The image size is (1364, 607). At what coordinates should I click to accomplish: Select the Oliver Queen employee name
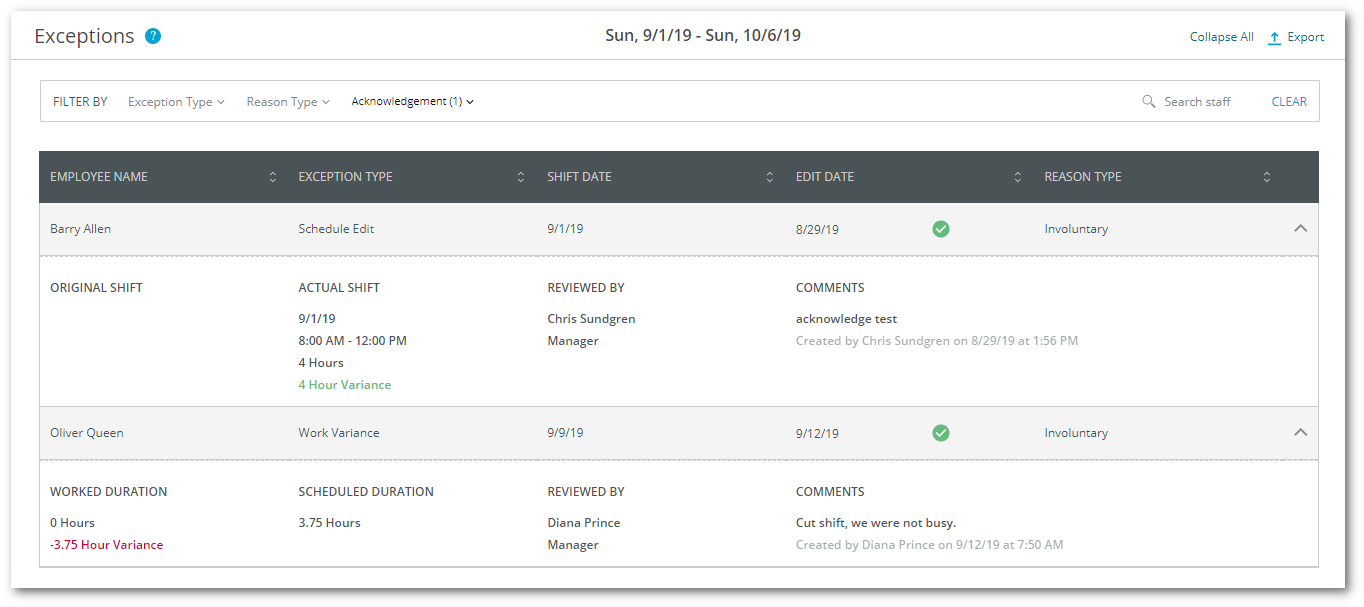click(87, 433)
